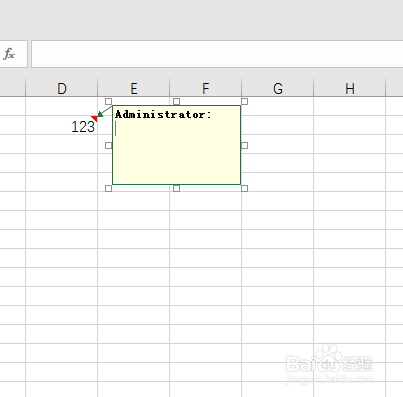Click the comment's right-middle resize handle
This screenshot has width=403, height=397.
point(244,145)
